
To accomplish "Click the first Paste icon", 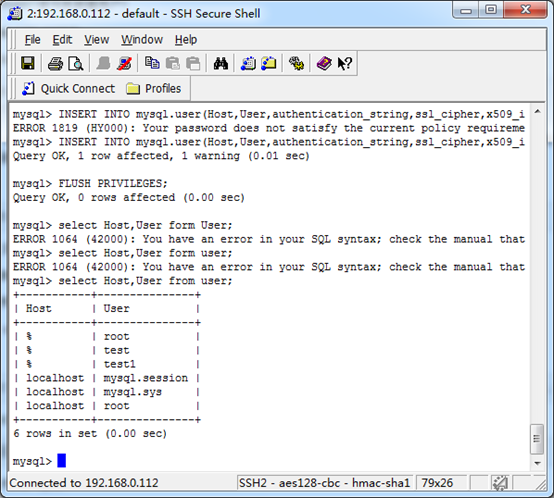I will pos(172,64).
